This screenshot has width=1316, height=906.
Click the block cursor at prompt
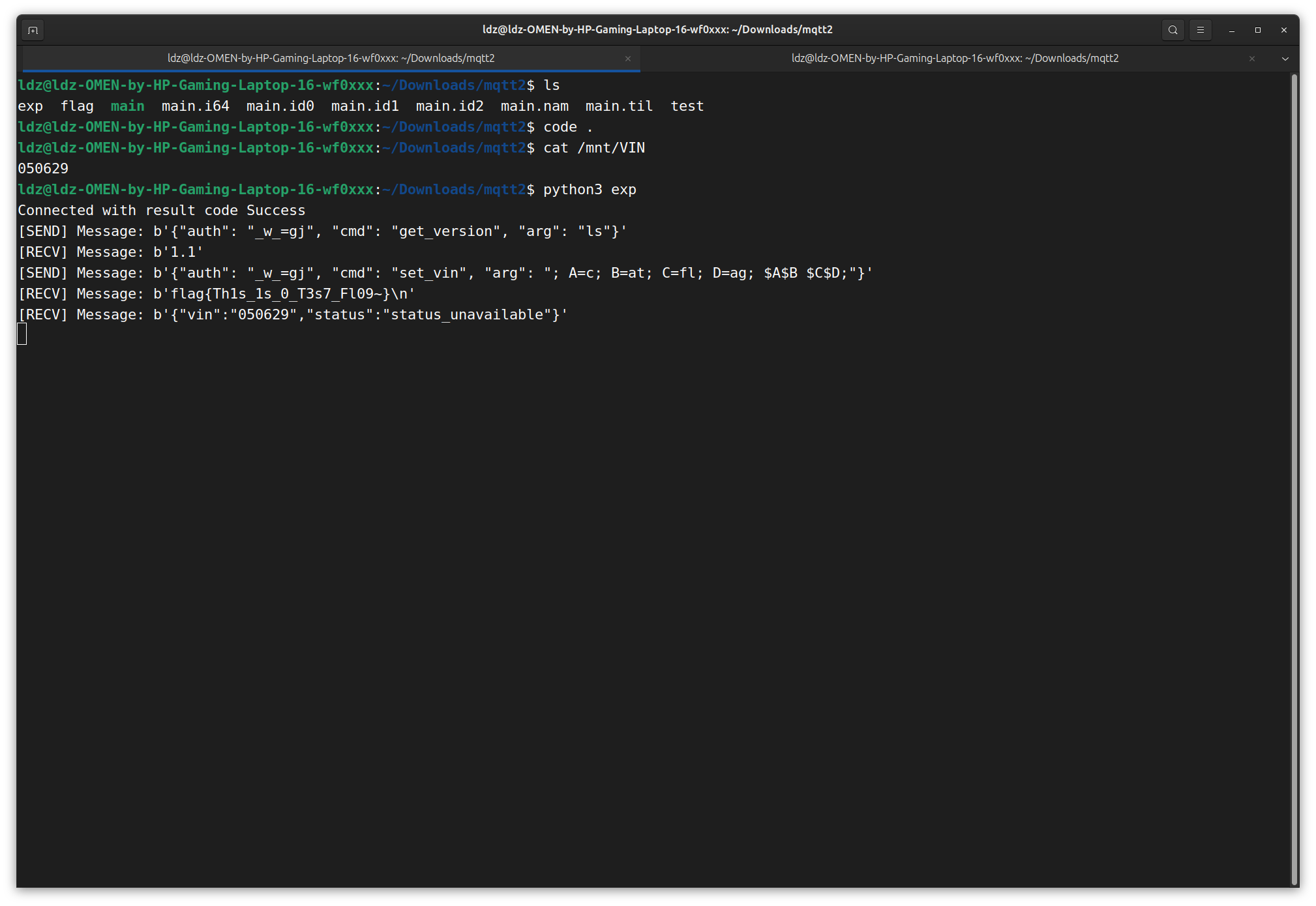22,334
